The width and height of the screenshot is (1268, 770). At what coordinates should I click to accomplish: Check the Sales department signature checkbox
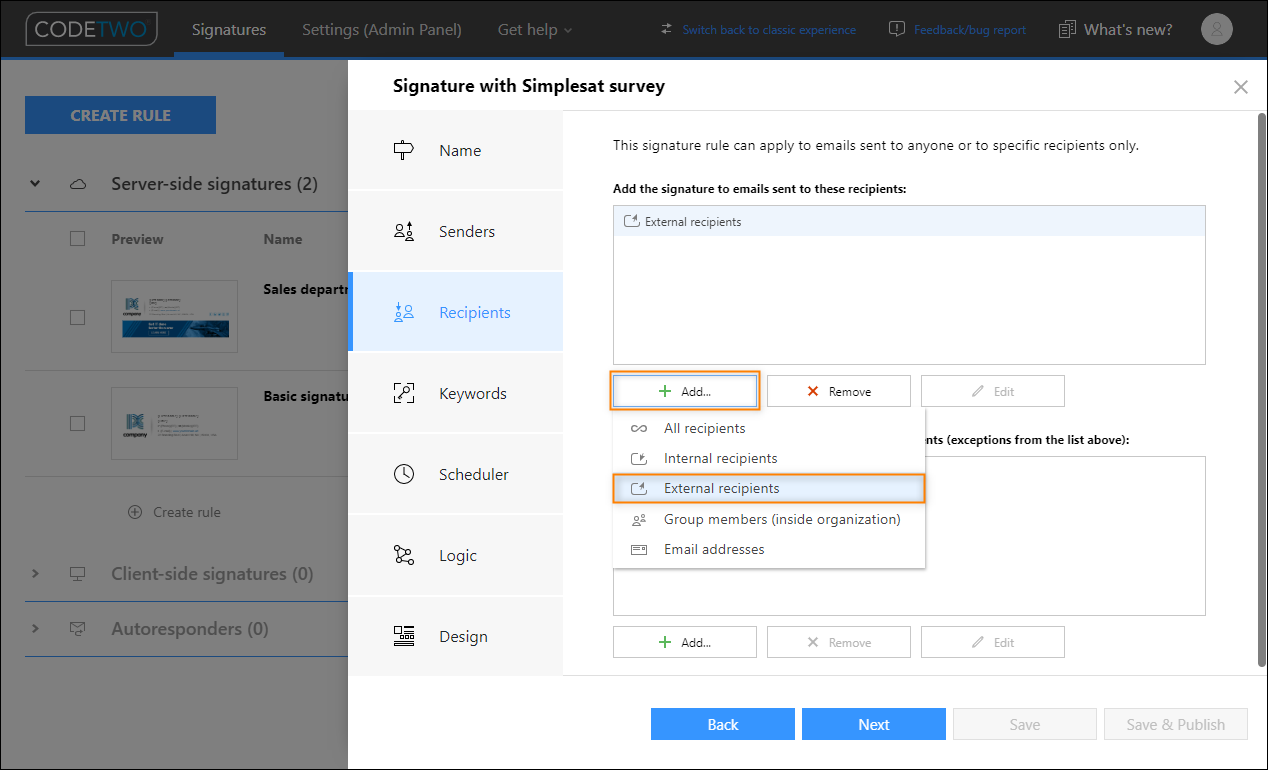click(x=77, y=317)
